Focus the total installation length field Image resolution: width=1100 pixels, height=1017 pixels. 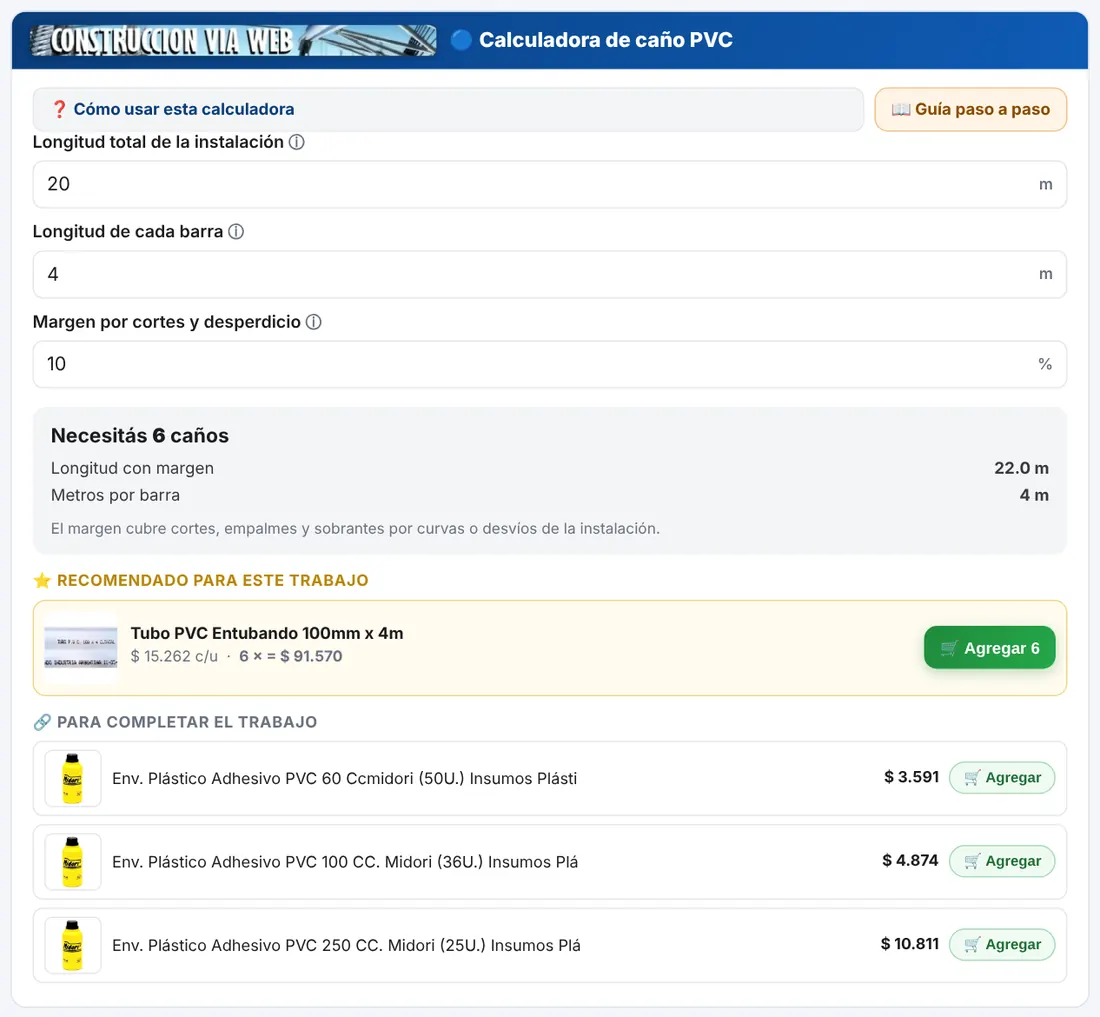(x=550, y=184)
